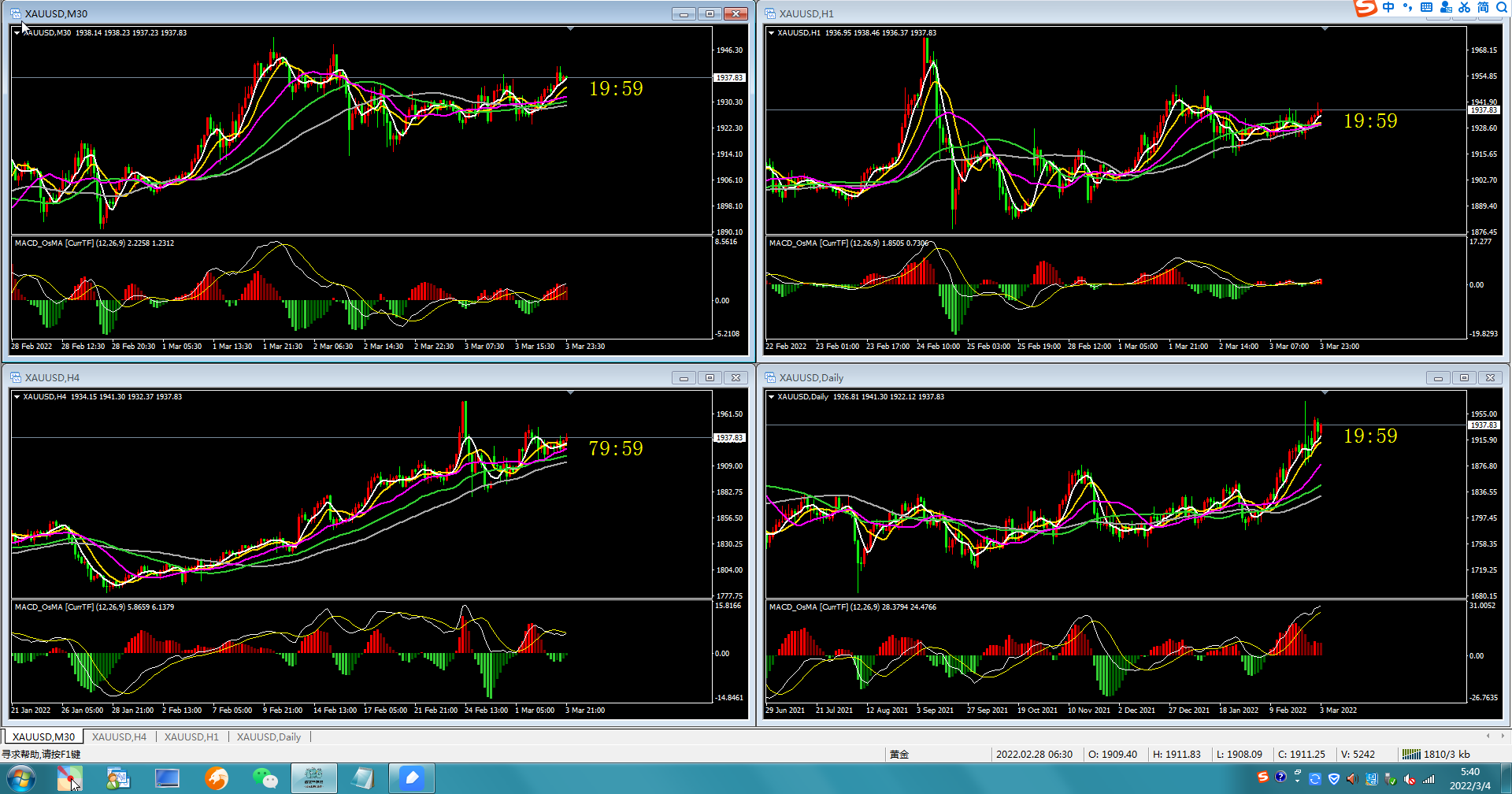Viewport: 1512px width, 794px height.
Task: Click the XAUUSD,H1 window title icon
Action: pos(770,13)
